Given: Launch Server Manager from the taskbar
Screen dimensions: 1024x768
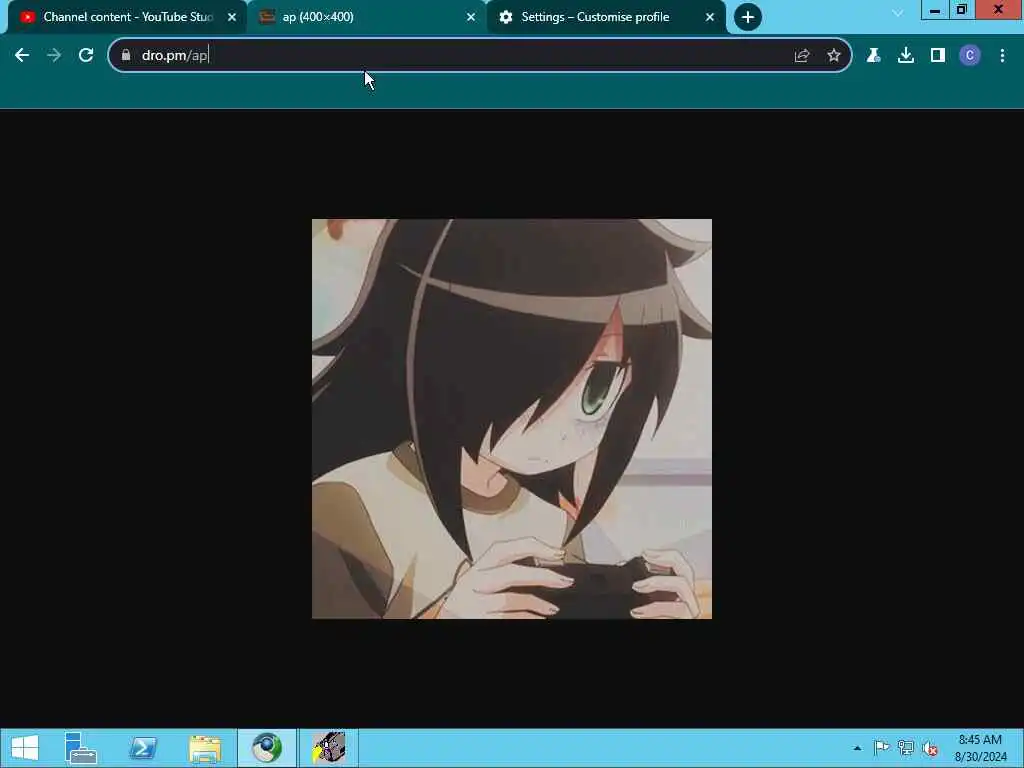Looking at the screenshot, I should (x=81, y=748).
